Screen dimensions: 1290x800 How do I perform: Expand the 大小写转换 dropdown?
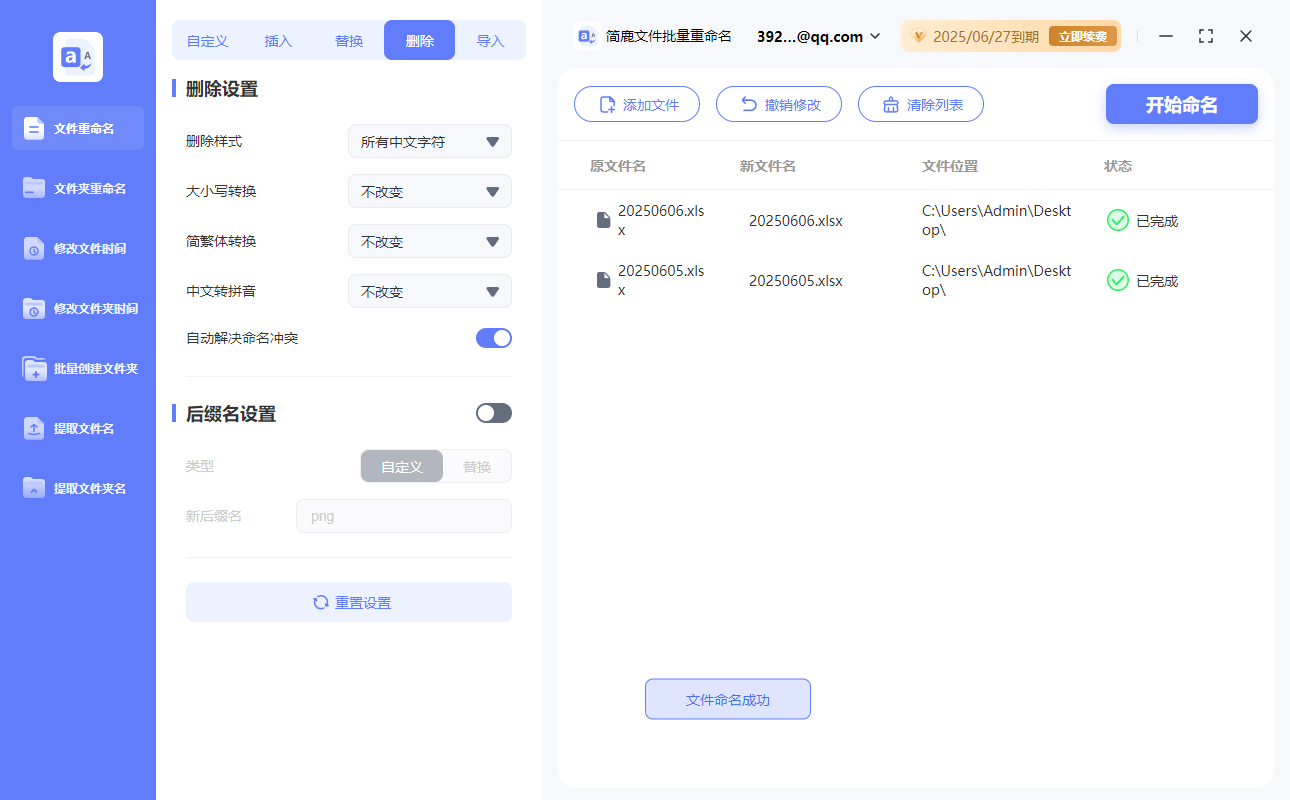click(x=429, y=191)
